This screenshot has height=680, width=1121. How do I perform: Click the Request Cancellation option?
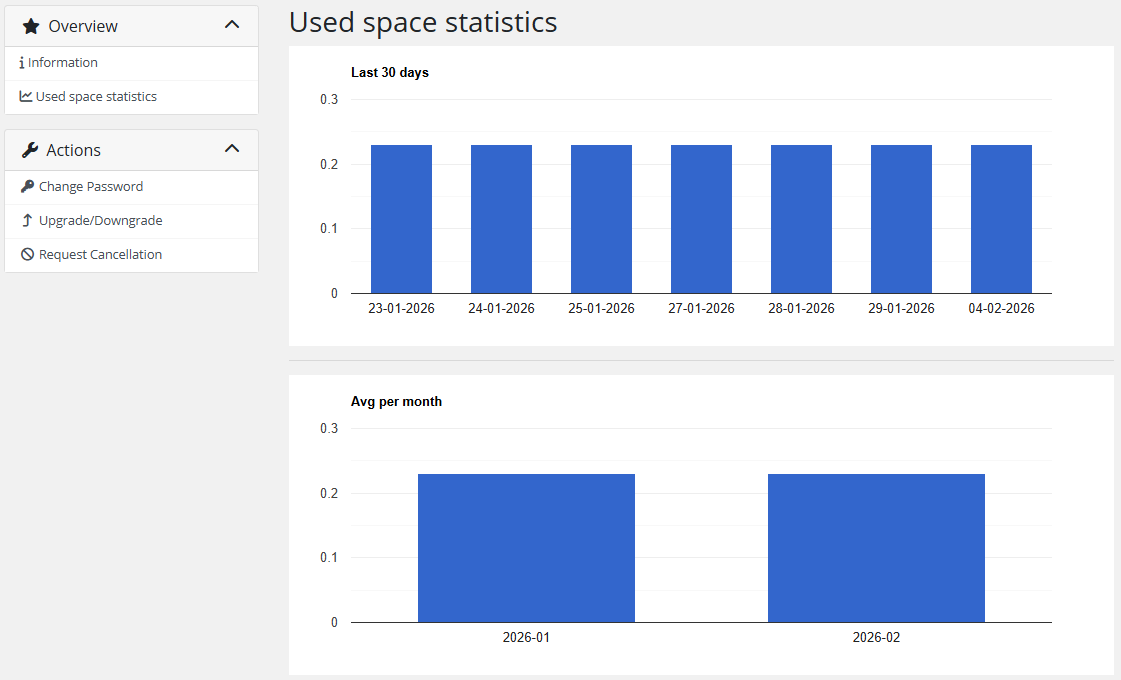click(99, 254)
